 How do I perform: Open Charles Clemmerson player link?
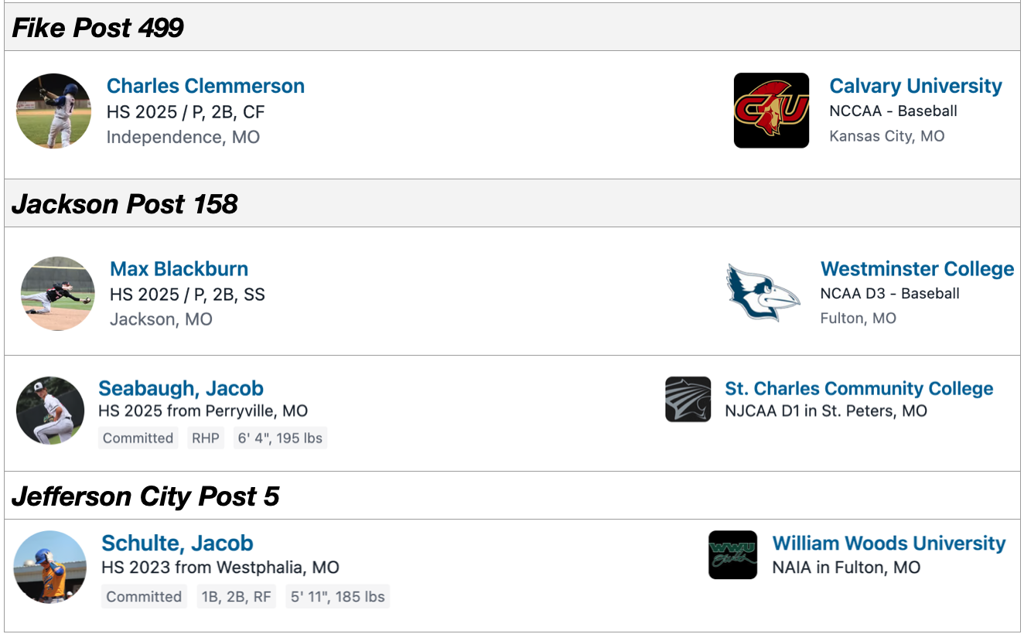205,86
